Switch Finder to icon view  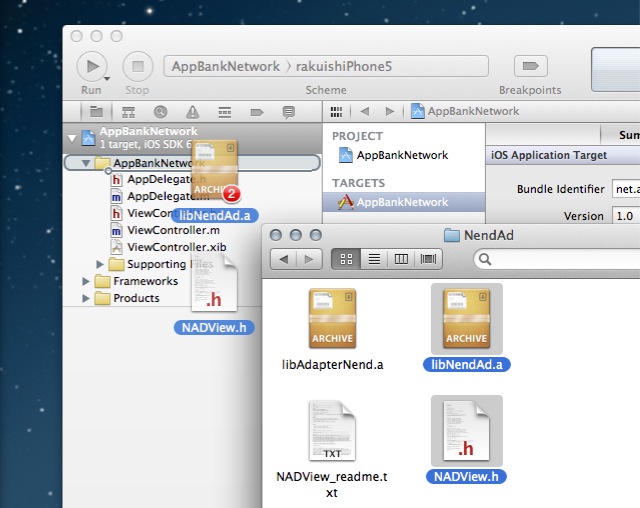(346, 259)
